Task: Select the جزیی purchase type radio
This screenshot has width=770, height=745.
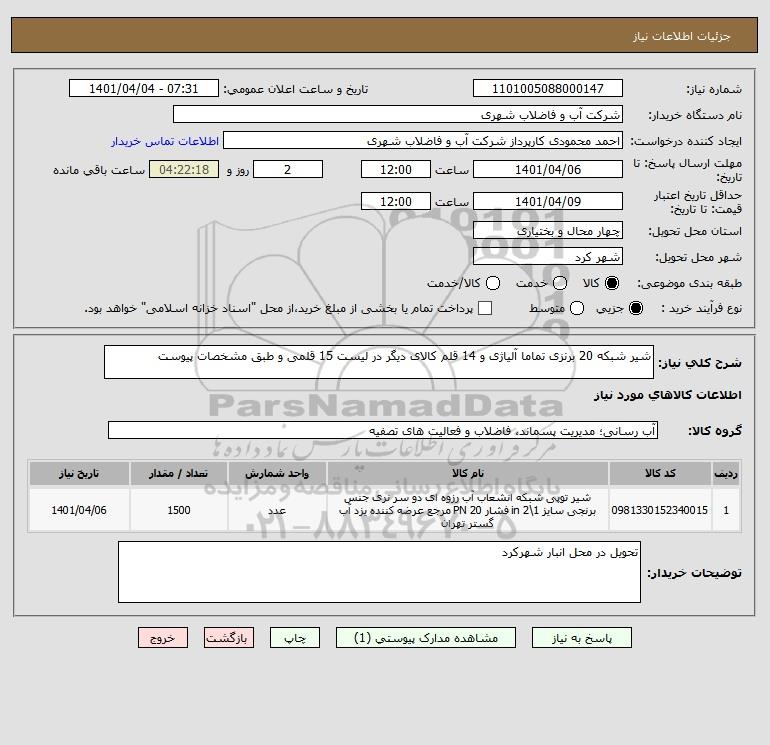Action: [635, 308]
